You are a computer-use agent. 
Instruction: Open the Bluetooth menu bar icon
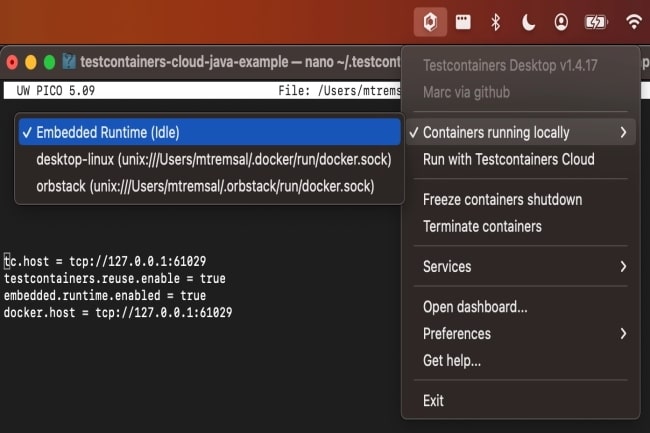pos(495,22)
